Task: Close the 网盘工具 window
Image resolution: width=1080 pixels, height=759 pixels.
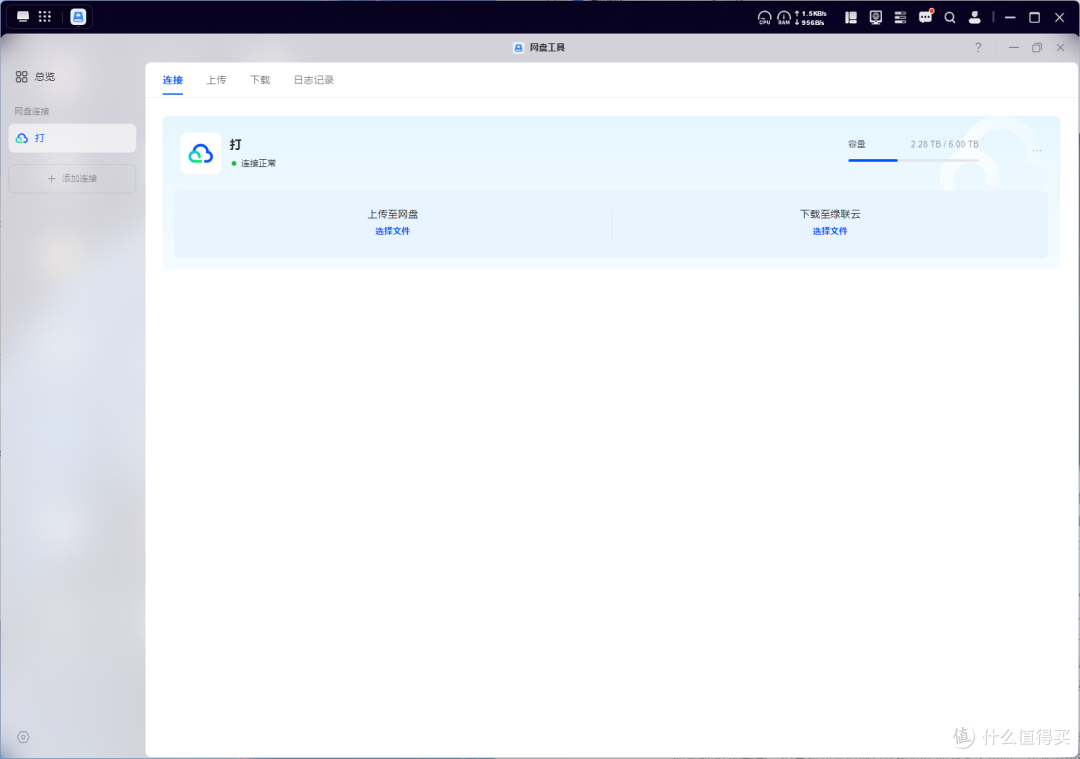Action: point(1061,48)
